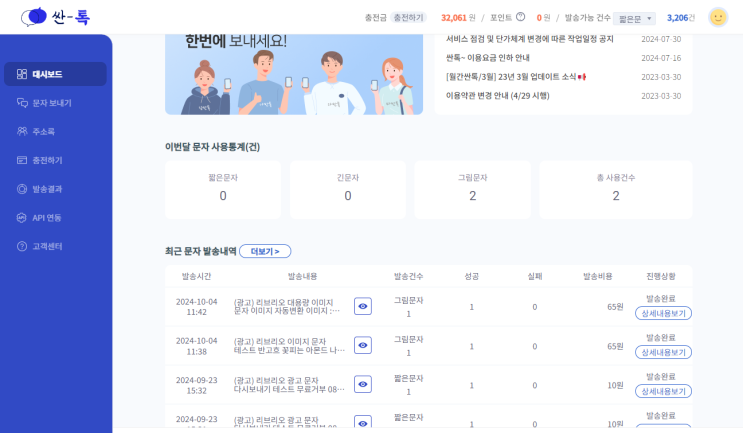Click the 고객센터 question icon

pyautogui.click(x=22, y=246)
